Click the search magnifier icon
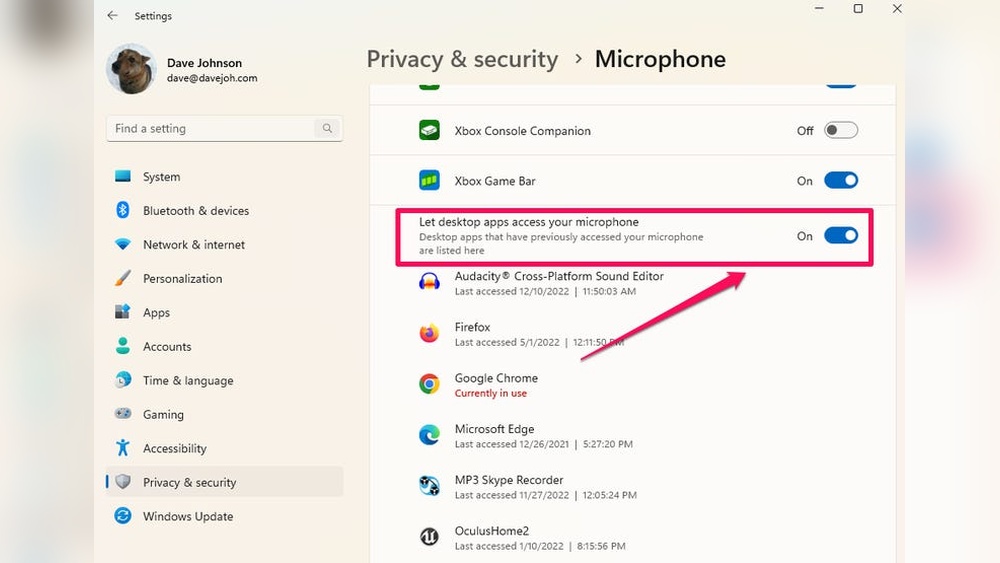The image size is (1000, 563). pyautogui.click(x=327, y=128)
